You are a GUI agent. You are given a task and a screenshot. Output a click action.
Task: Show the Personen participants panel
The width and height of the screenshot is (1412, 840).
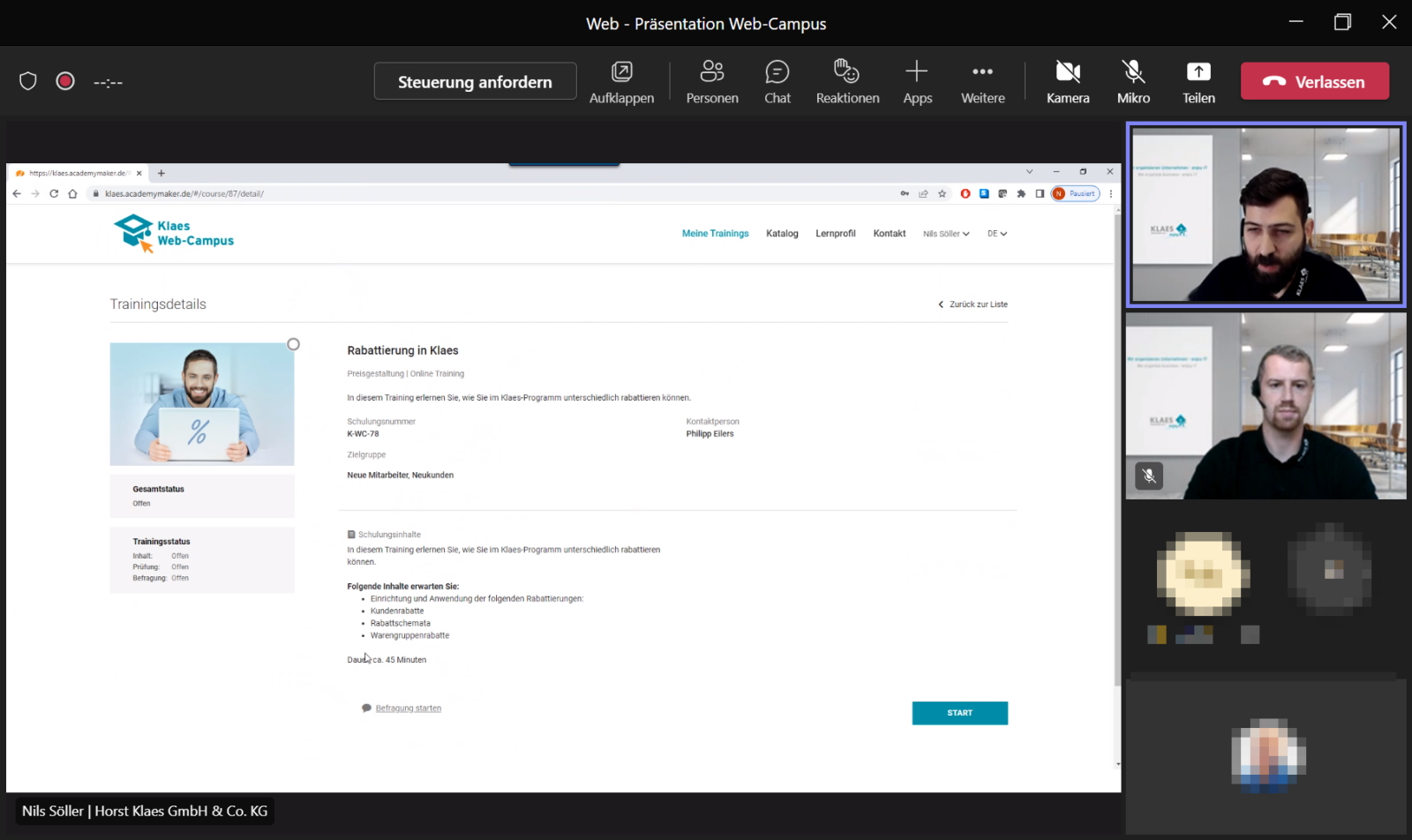pos(712,82)
